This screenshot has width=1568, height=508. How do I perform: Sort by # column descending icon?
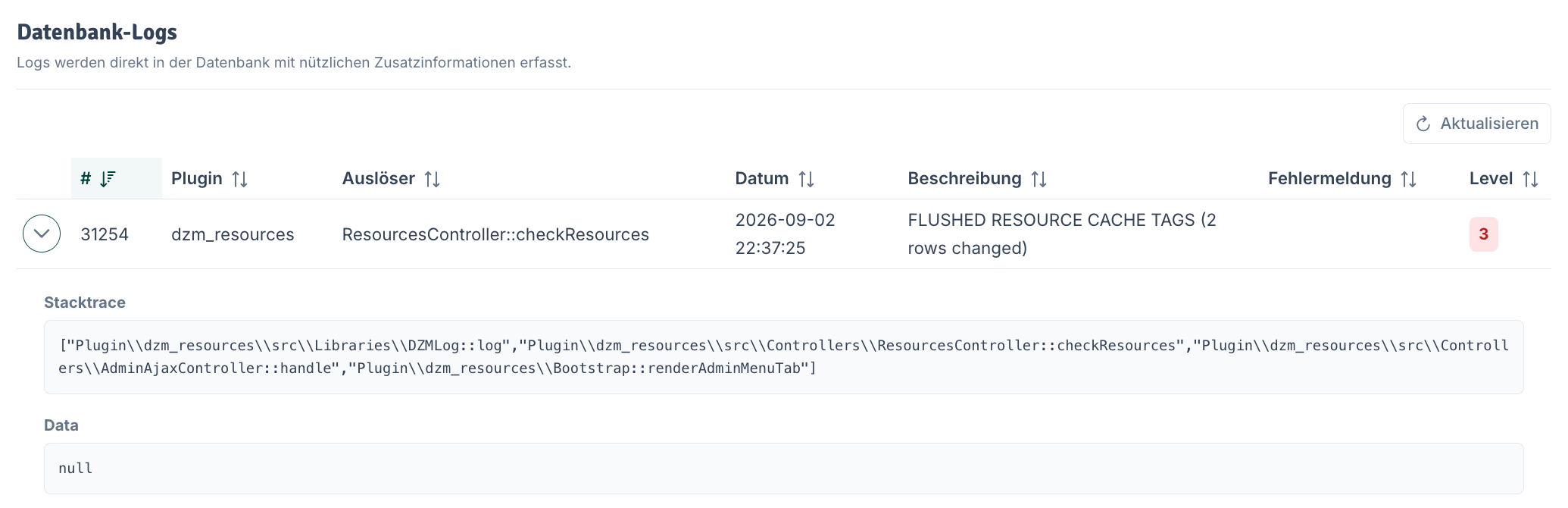[x=108, y=179]
